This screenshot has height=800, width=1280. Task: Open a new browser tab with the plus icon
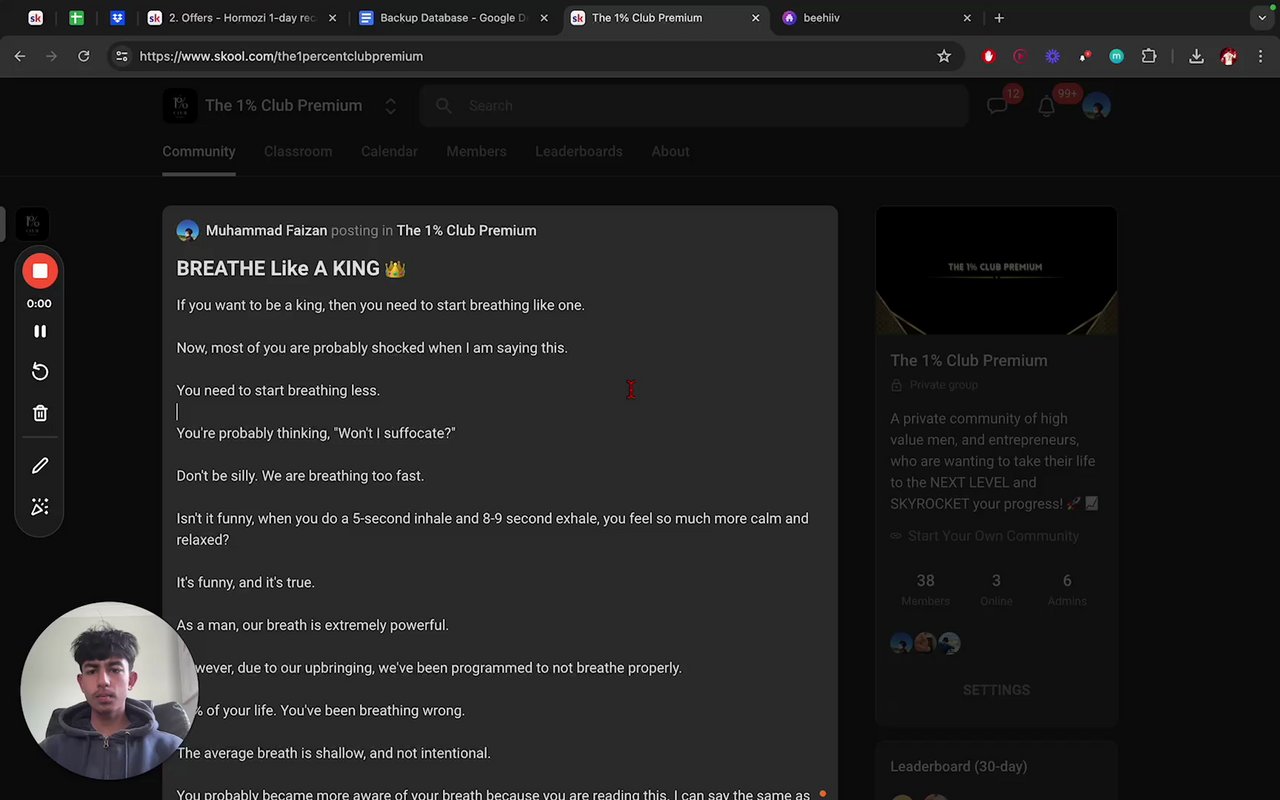pyautogui.click(x=999, y=17)
